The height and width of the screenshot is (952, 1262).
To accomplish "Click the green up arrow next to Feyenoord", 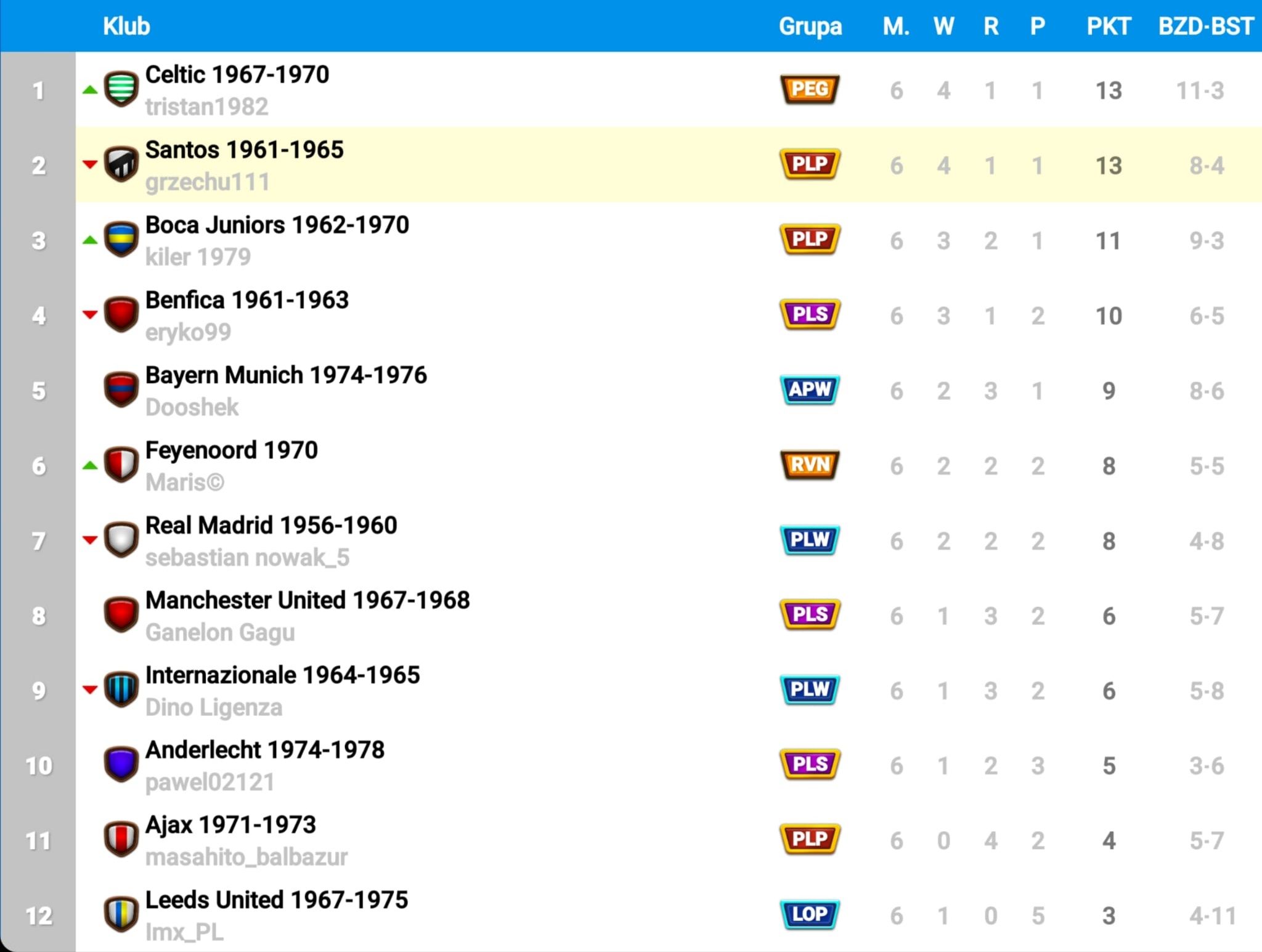I will tap(90, 465).
